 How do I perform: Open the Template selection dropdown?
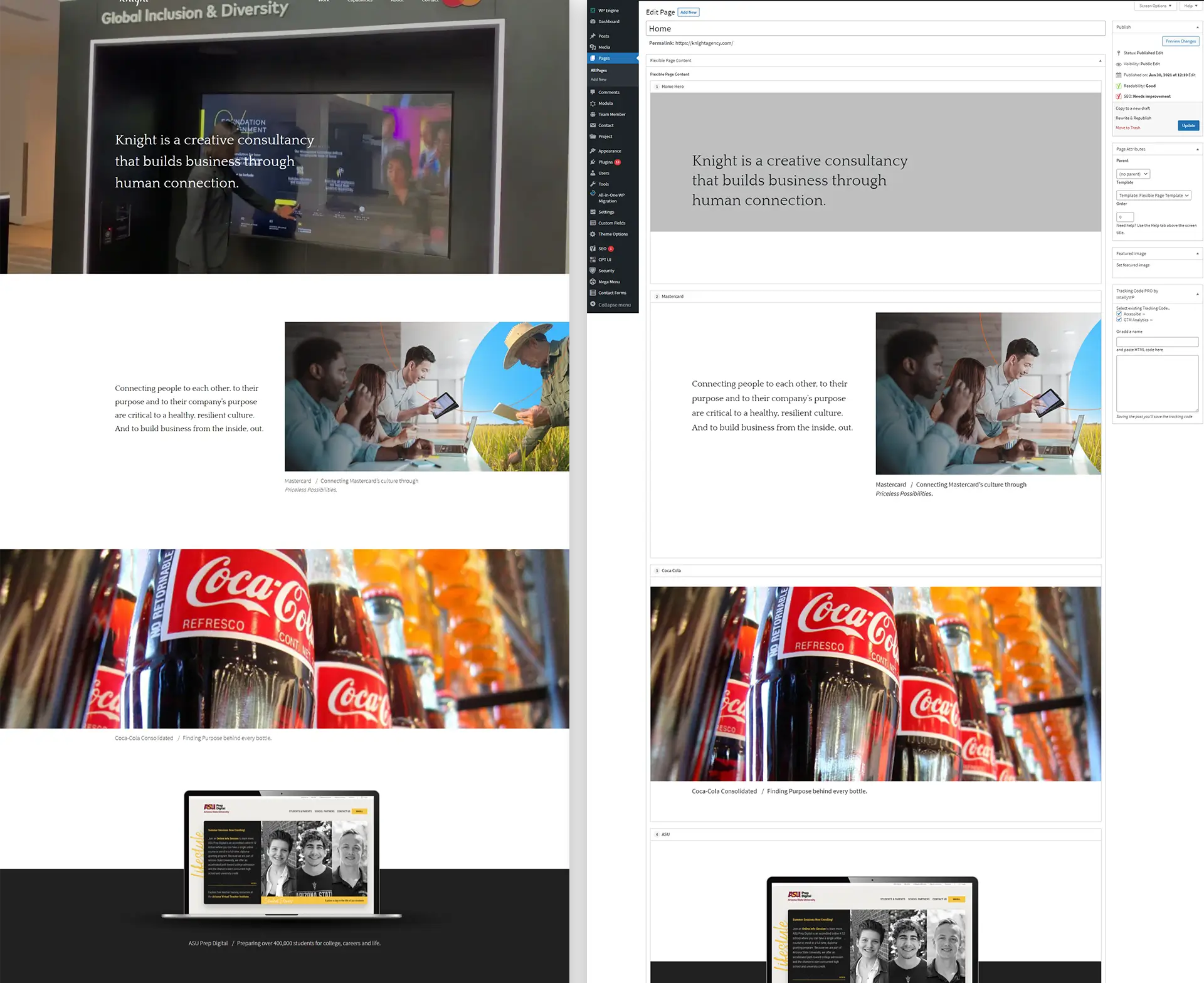tap(1153, 196)
